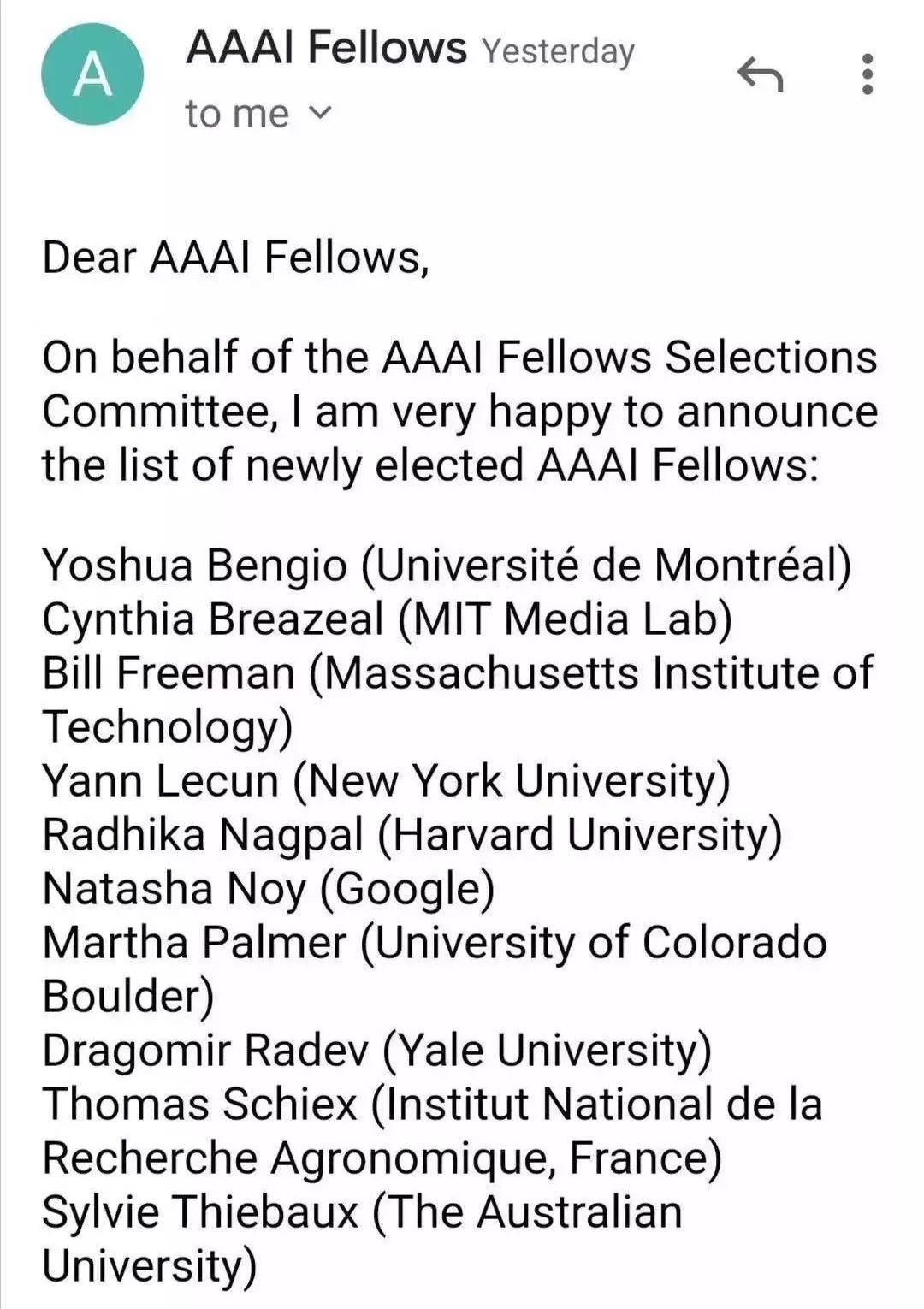Click the 'to me' recipient text
Screen dimensions: 924x1309
tap(237, 114)
